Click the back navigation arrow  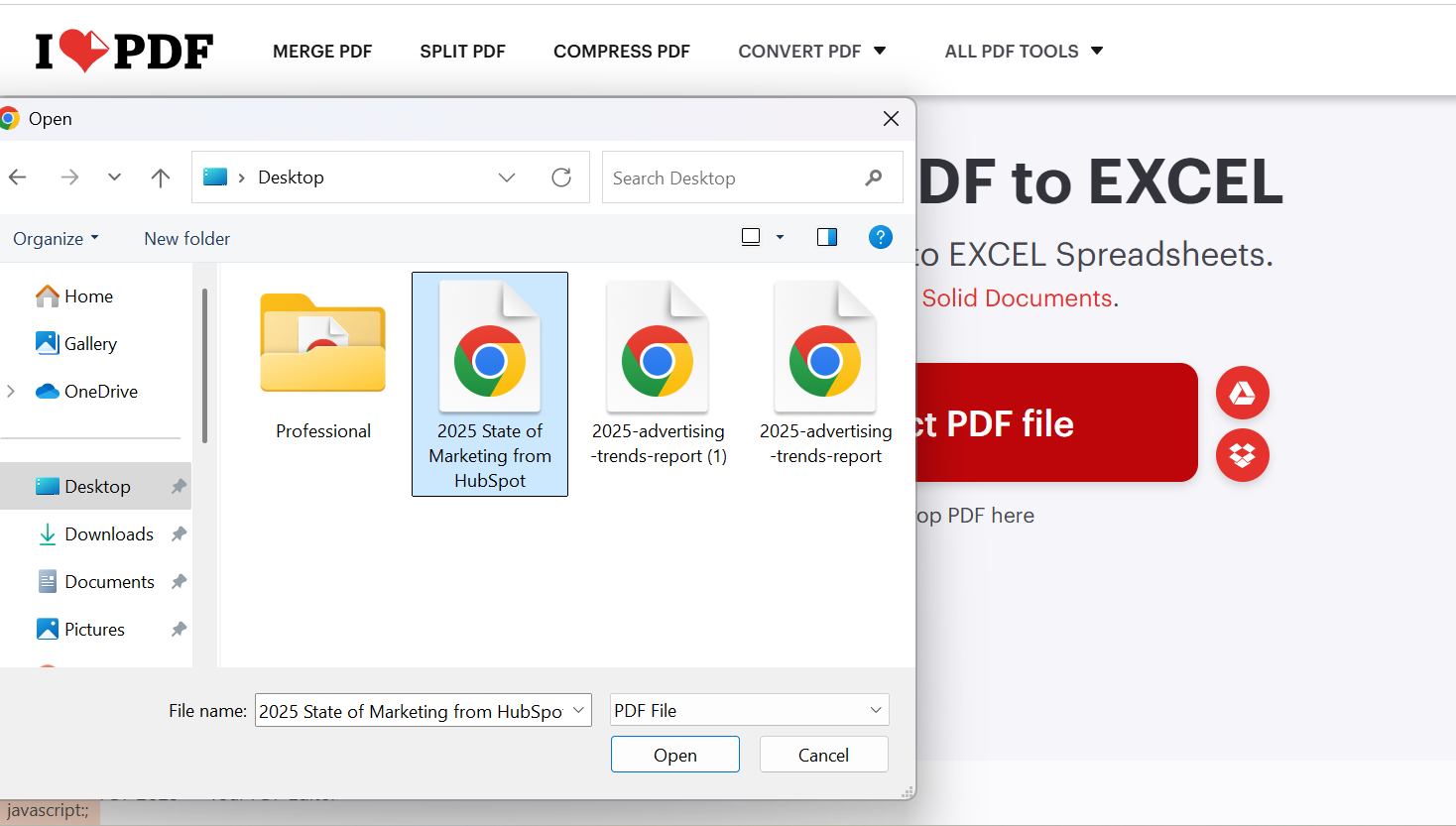pyautogui.click(x=17, y=177)
